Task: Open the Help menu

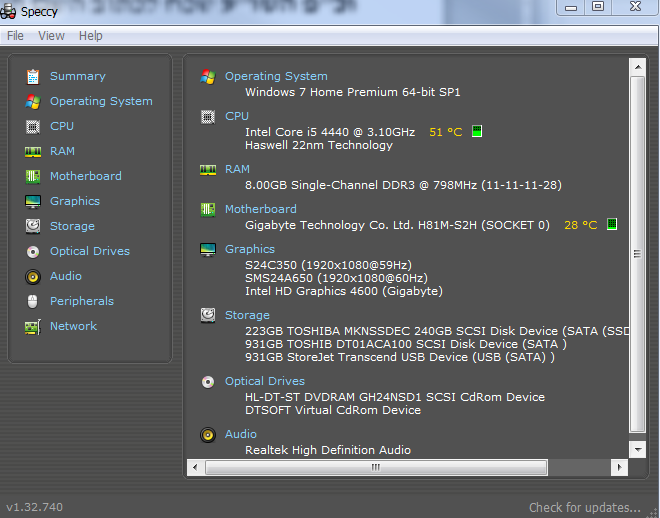Action: tap(90, 36)
